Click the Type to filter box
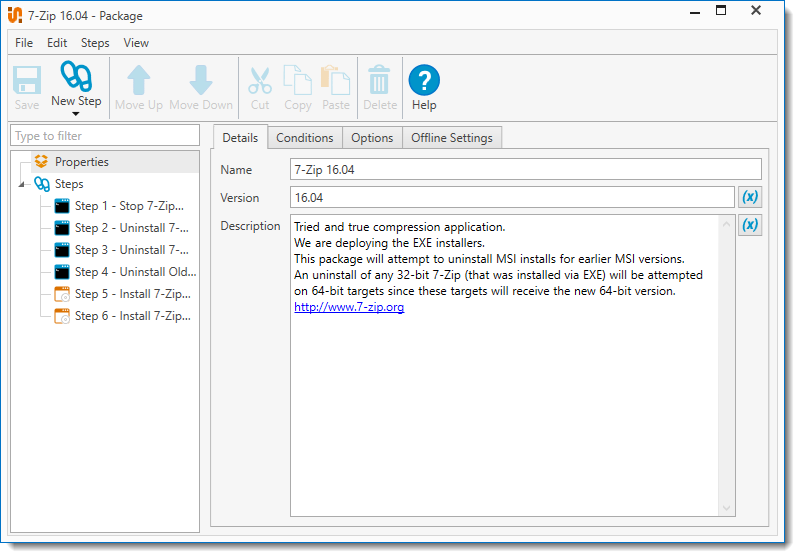The image size is (800, 558). tap(105, 136)
